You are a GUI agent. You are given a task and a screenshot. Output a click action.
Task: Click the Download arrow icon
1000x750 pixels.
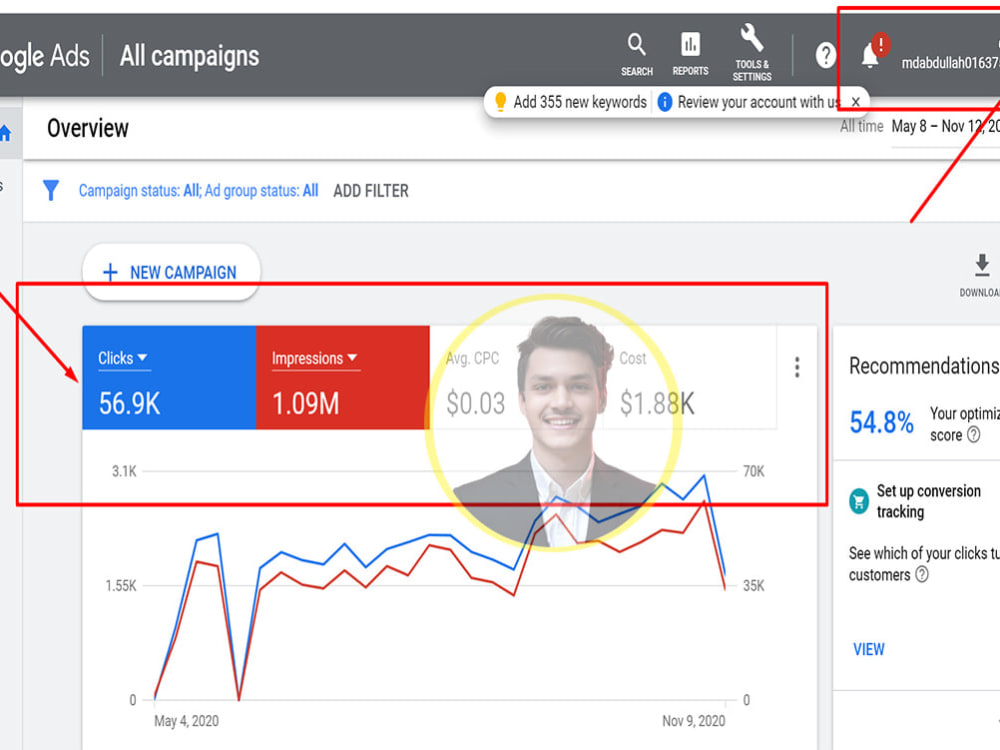(x=982, y=265)
